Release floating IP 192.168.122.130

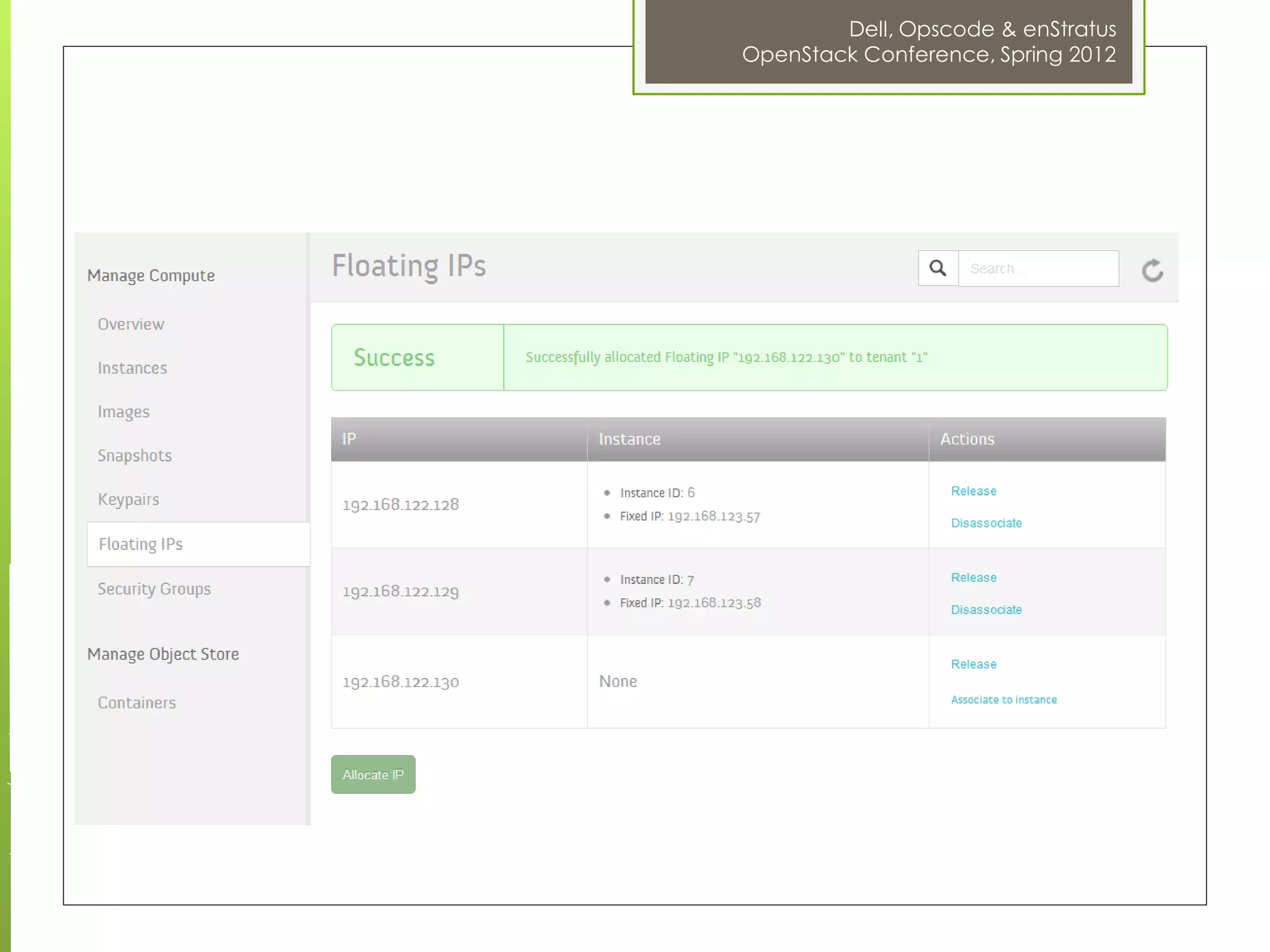973,664
